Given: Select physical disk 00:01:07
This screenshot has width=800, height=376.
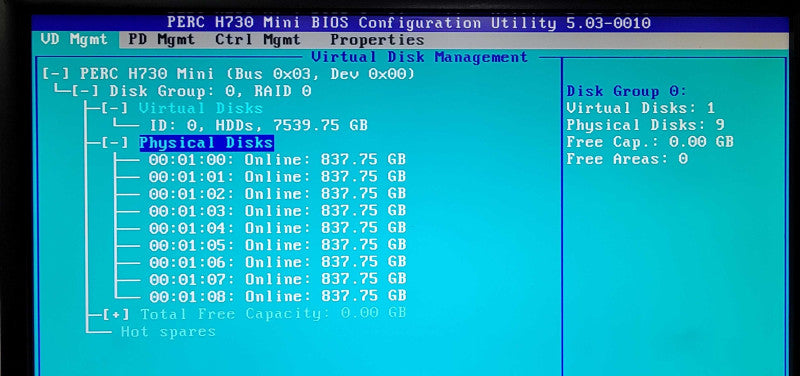Looking at the screenshot, I should pyautogui.click(x=278, y=279).
